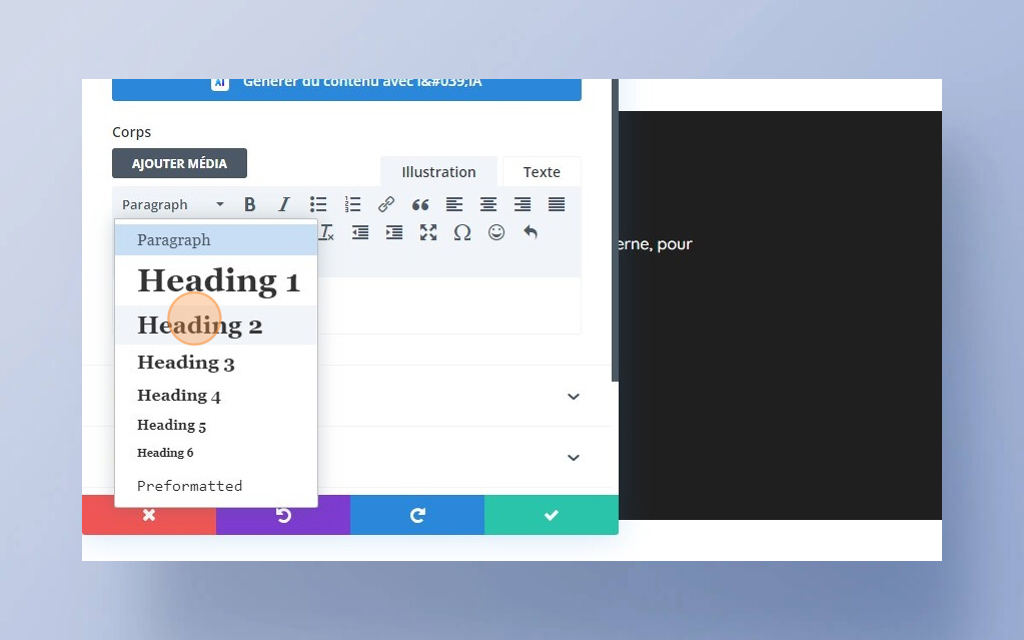Viewport: 1024px width, 640px height.
Task: Decrease the indent
Action: [x=360, y=232]
